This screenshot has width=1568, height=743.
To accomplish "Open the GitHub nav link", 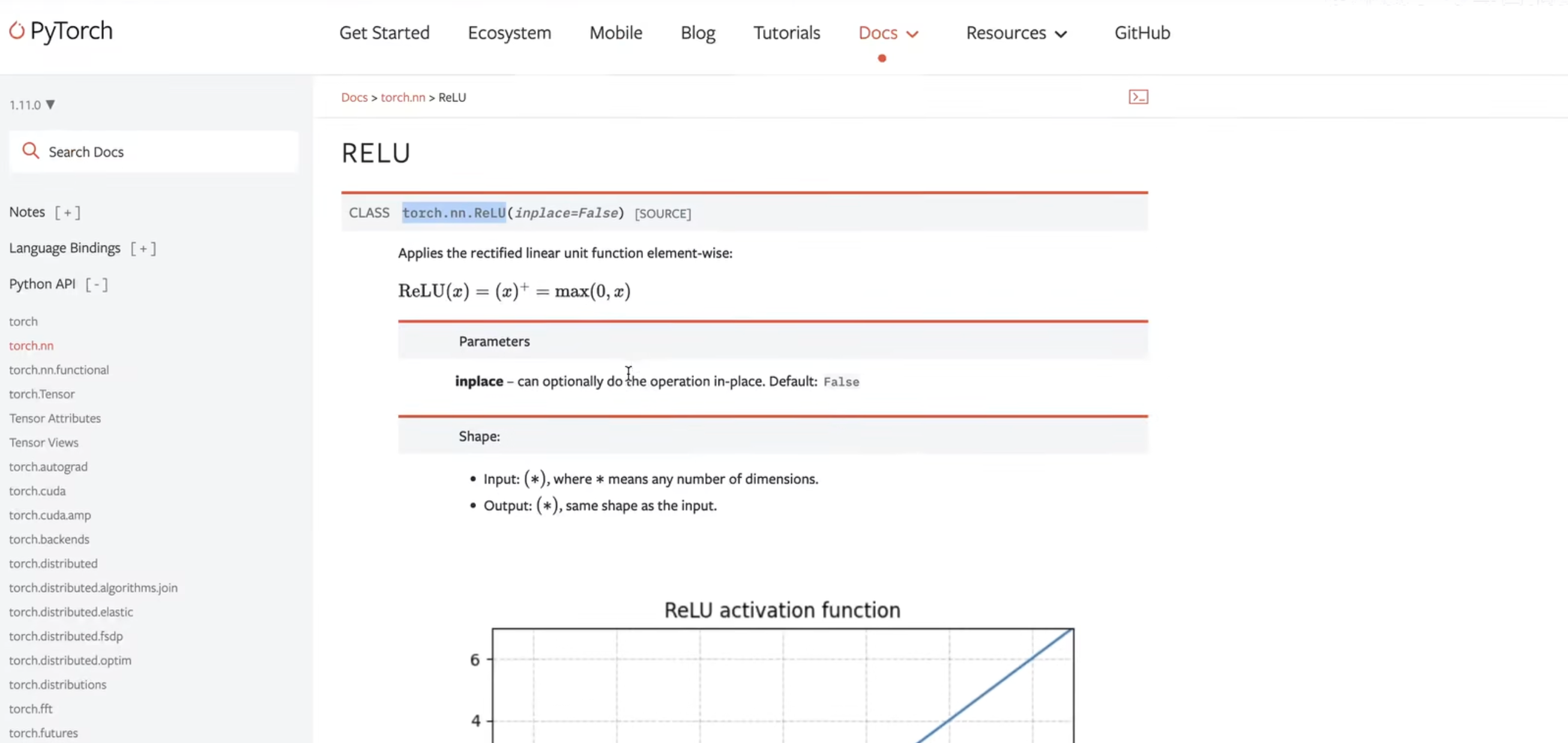I will pyautogui.click(x=1142, y=33).
